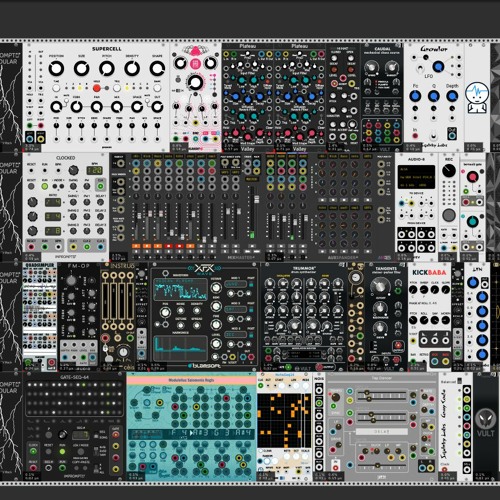Image resolution: width=500 pixels, height=500 pixels.
Task: Click the master fader on MixMaster
Action: click(x=257, y=199)
